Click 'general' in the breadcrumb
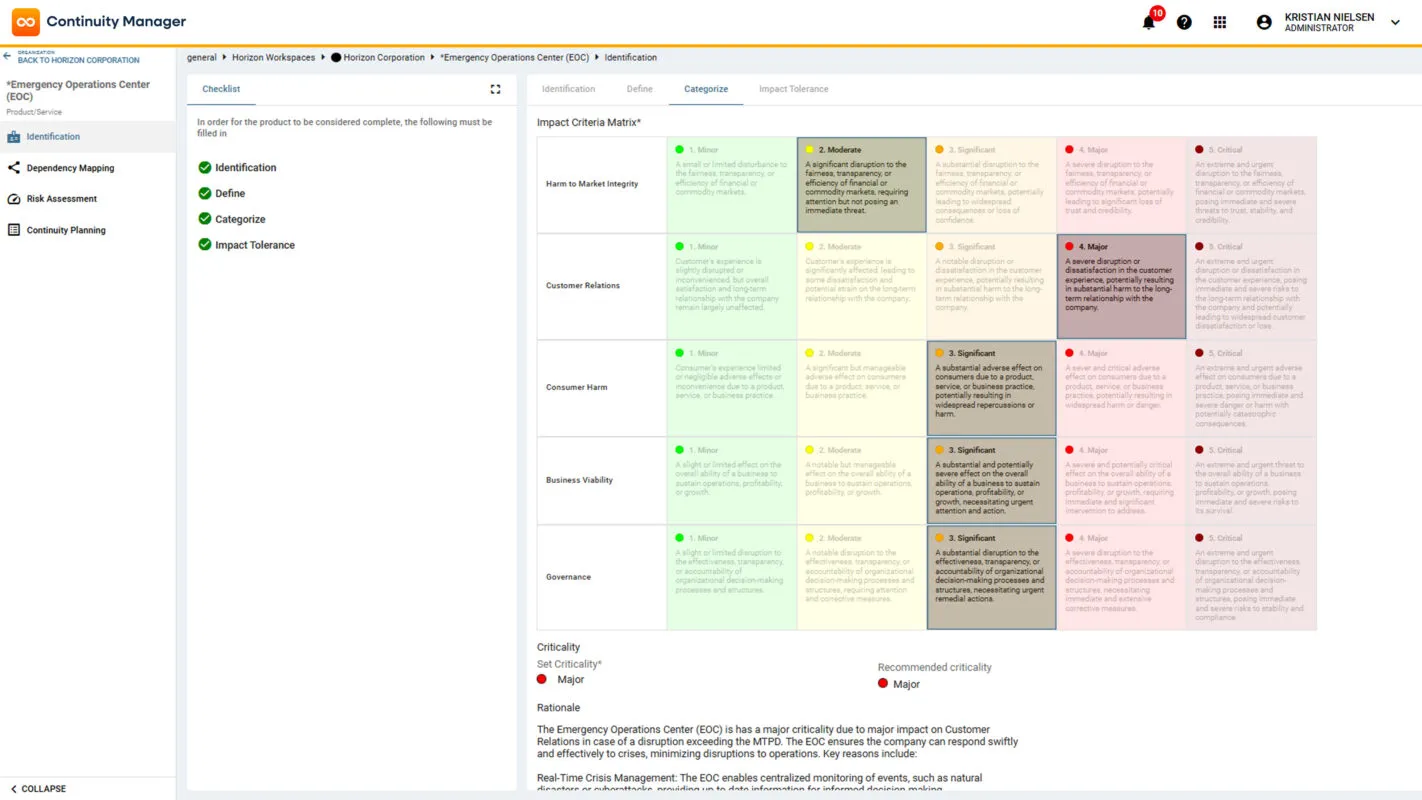1422x800 pixels. pyautogui.click(x=202, y=58)
